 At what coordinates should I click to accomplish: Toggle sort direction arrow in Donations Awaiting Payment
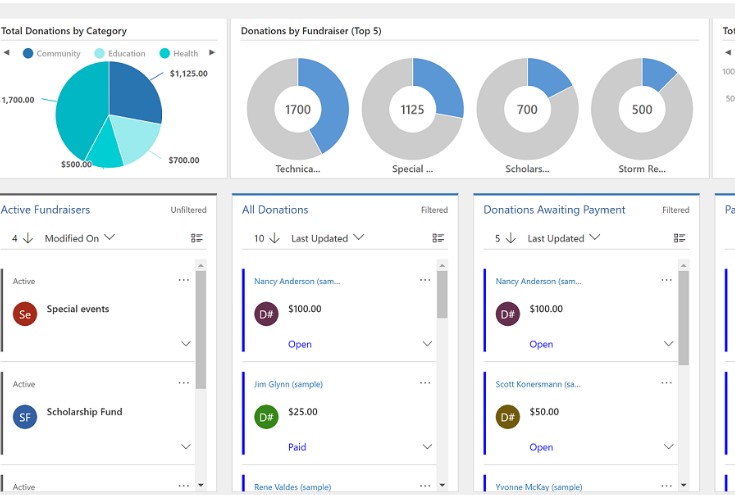pos(511,238)
